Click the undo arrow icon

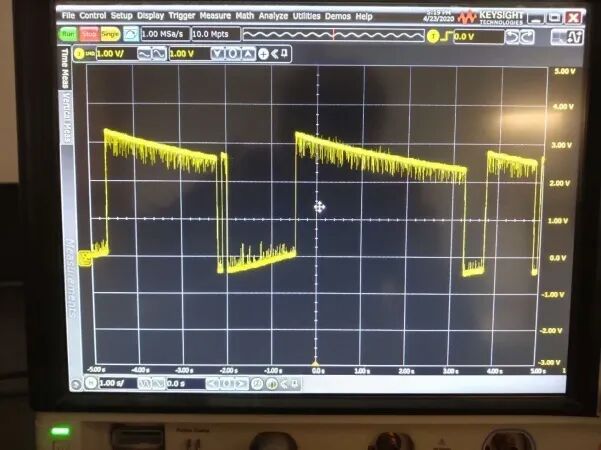[512, 37]
